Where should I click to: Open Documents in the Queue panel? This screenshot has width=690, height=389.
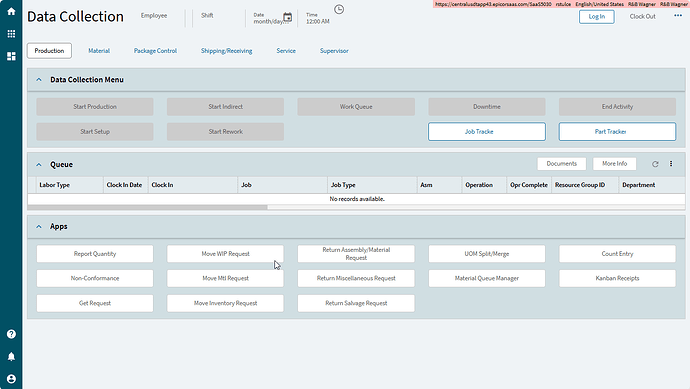click(562, 164)
